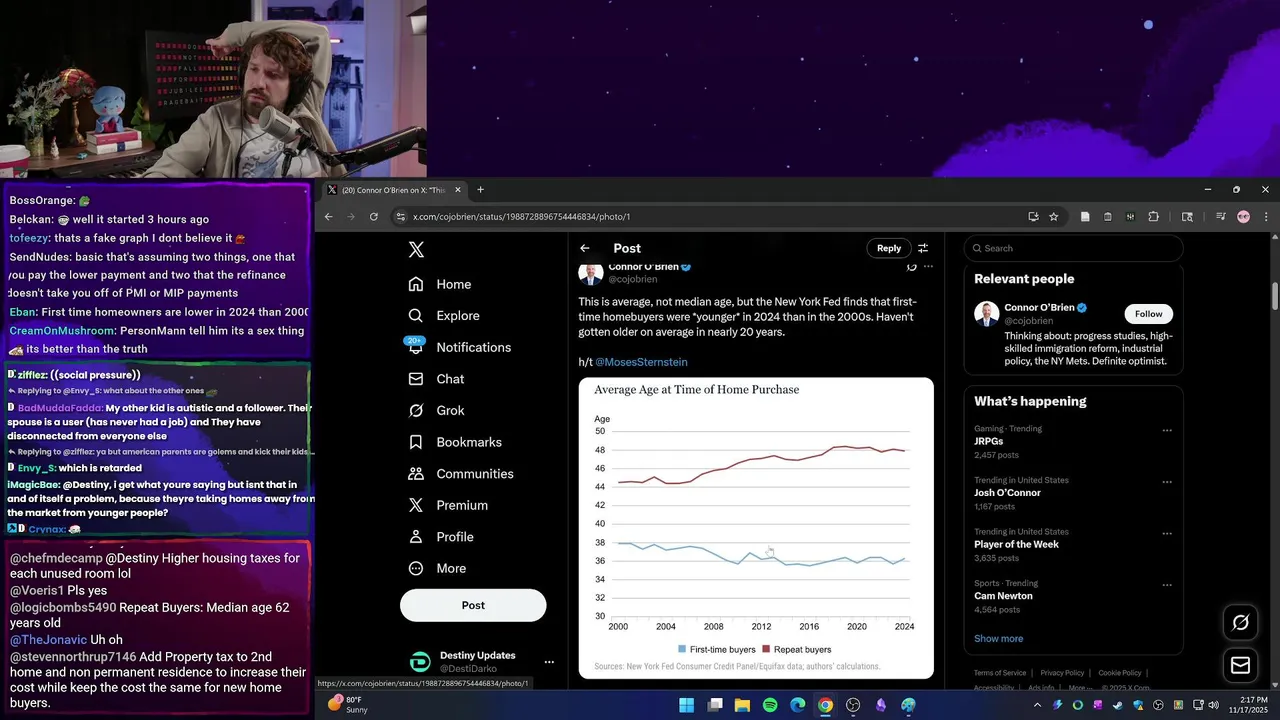Click the document extension icon in toolbar
The height and width of the screenshot is (720, 1280).
[1085, 216]
